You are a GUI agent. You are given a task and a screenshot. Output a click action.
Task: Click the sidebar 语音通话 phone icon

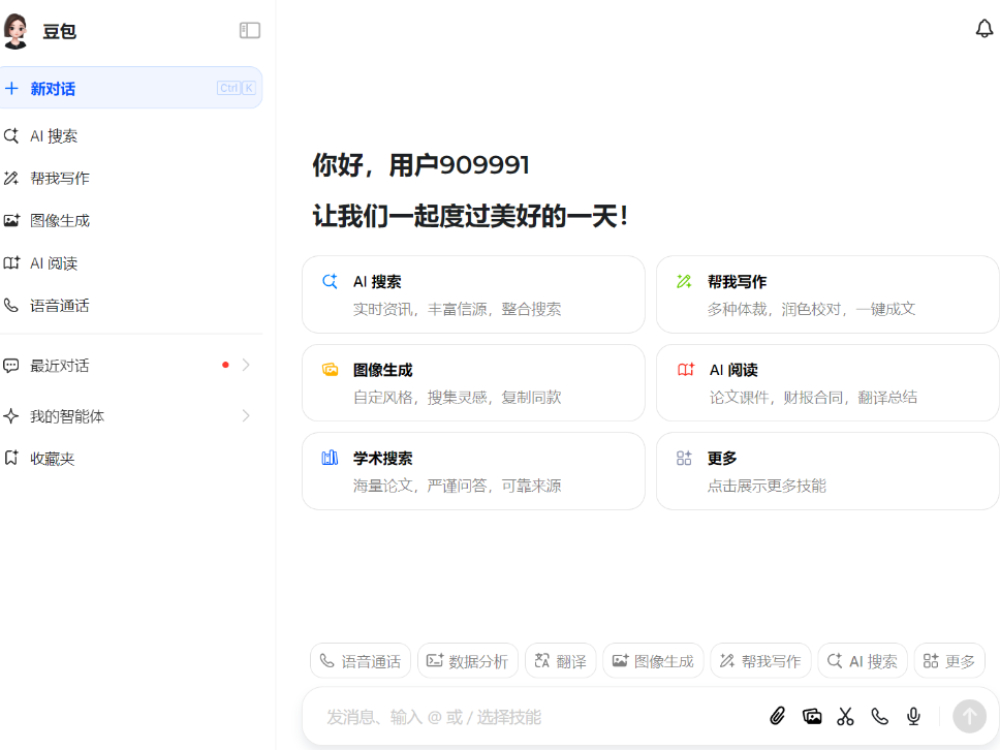coord(11,305)
